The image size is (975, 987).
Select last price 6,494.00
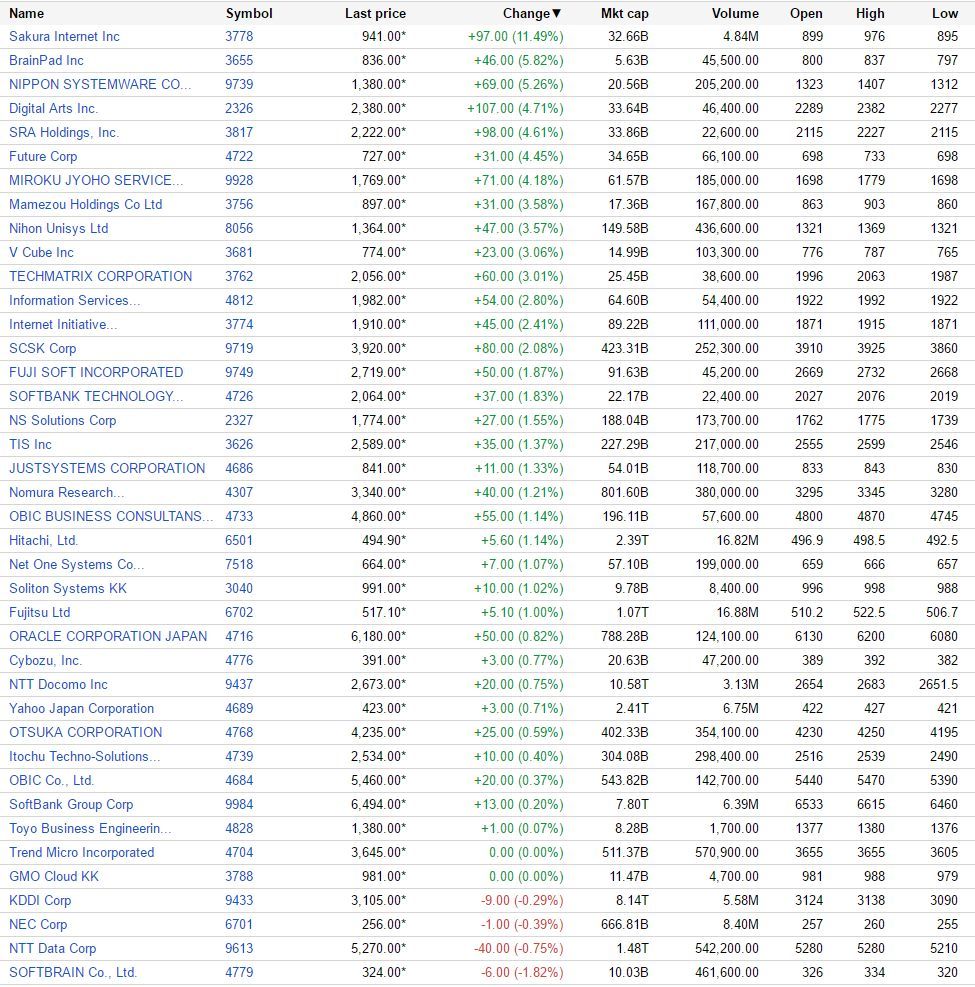378,804
